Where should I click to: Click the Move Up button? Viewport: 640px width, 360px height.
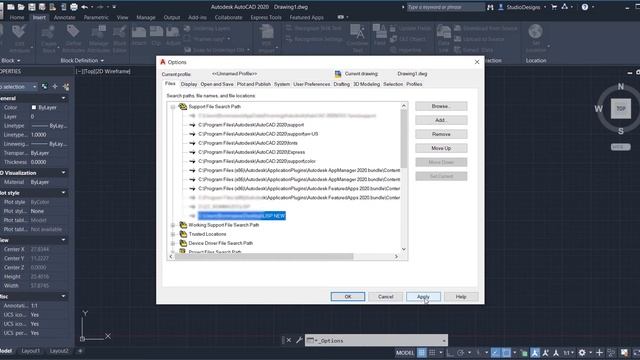coord(441,148)
